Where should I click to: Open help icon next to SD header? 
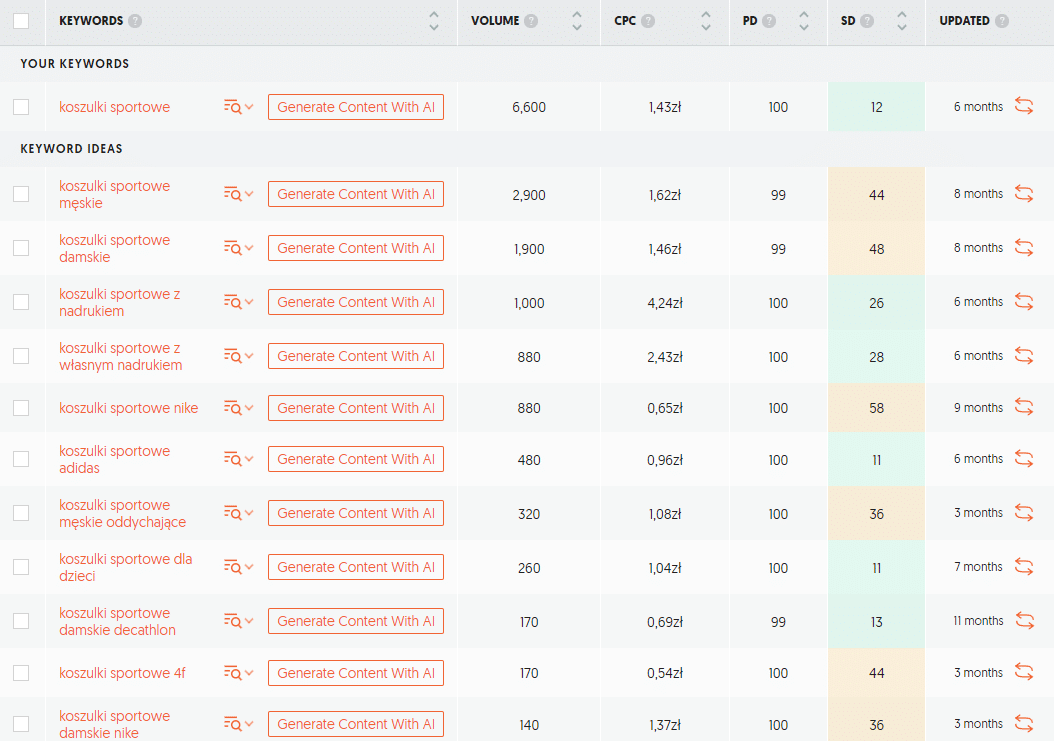click(x=867, y=21)
